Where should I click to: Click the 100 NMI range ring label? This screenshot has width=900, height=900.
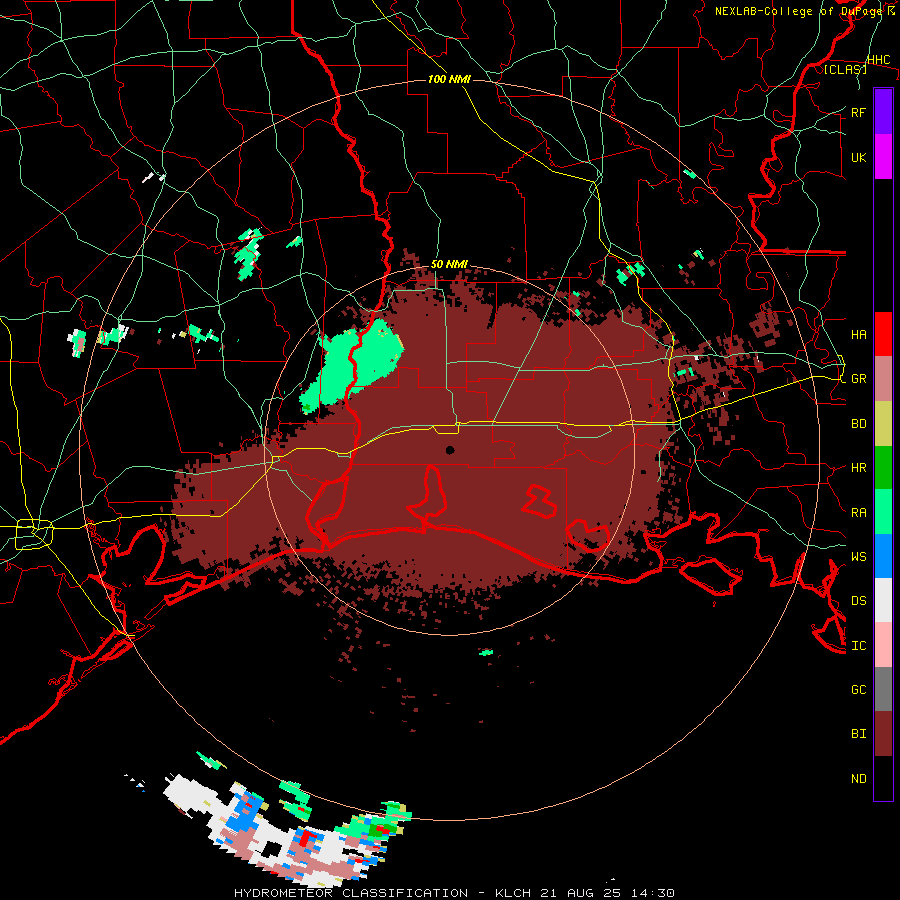click(449, 79)
